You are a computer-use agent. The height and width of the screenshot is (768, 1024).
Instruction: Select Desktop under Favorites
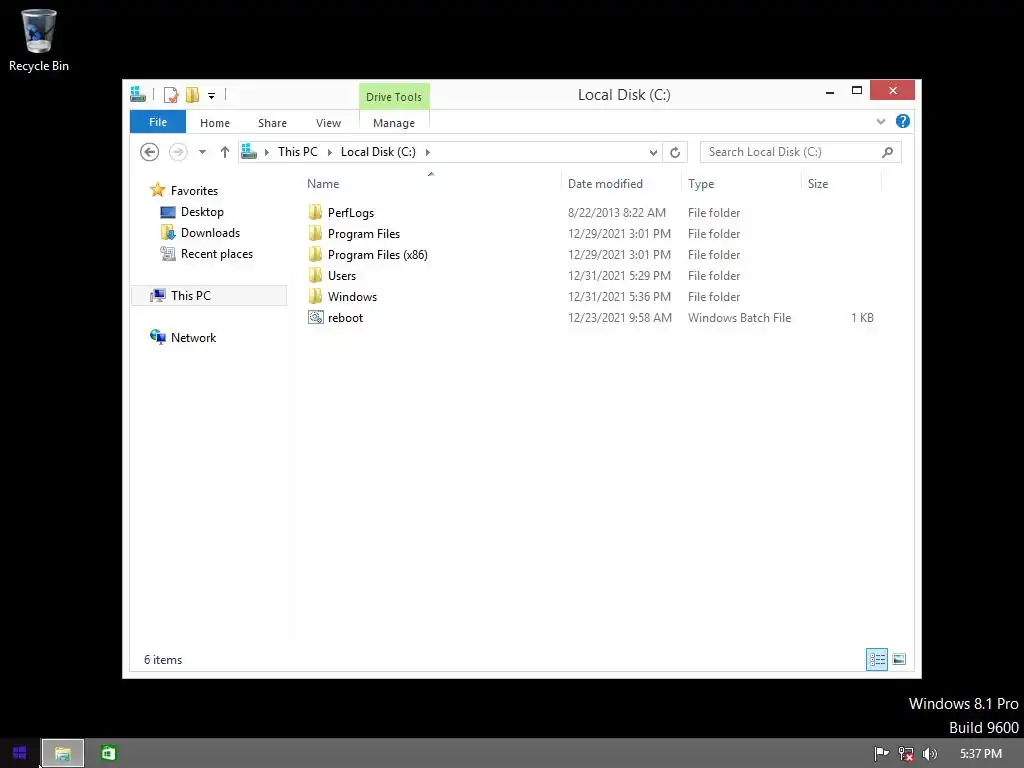pos(202,212)
